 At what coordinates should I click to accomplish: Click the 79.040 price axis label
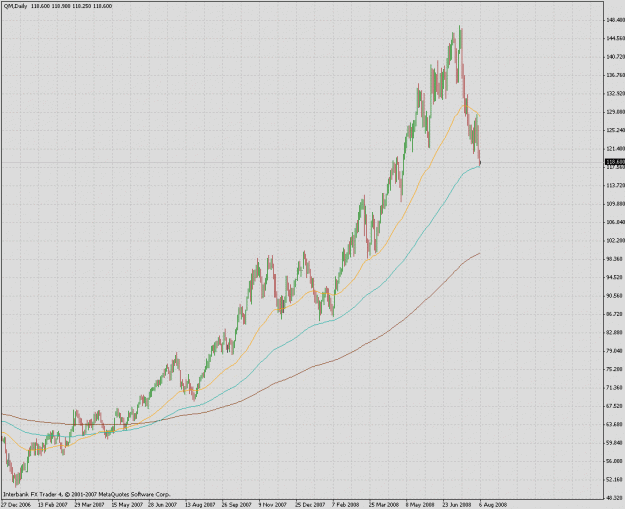pyautogui.click(x=616, y=351)
